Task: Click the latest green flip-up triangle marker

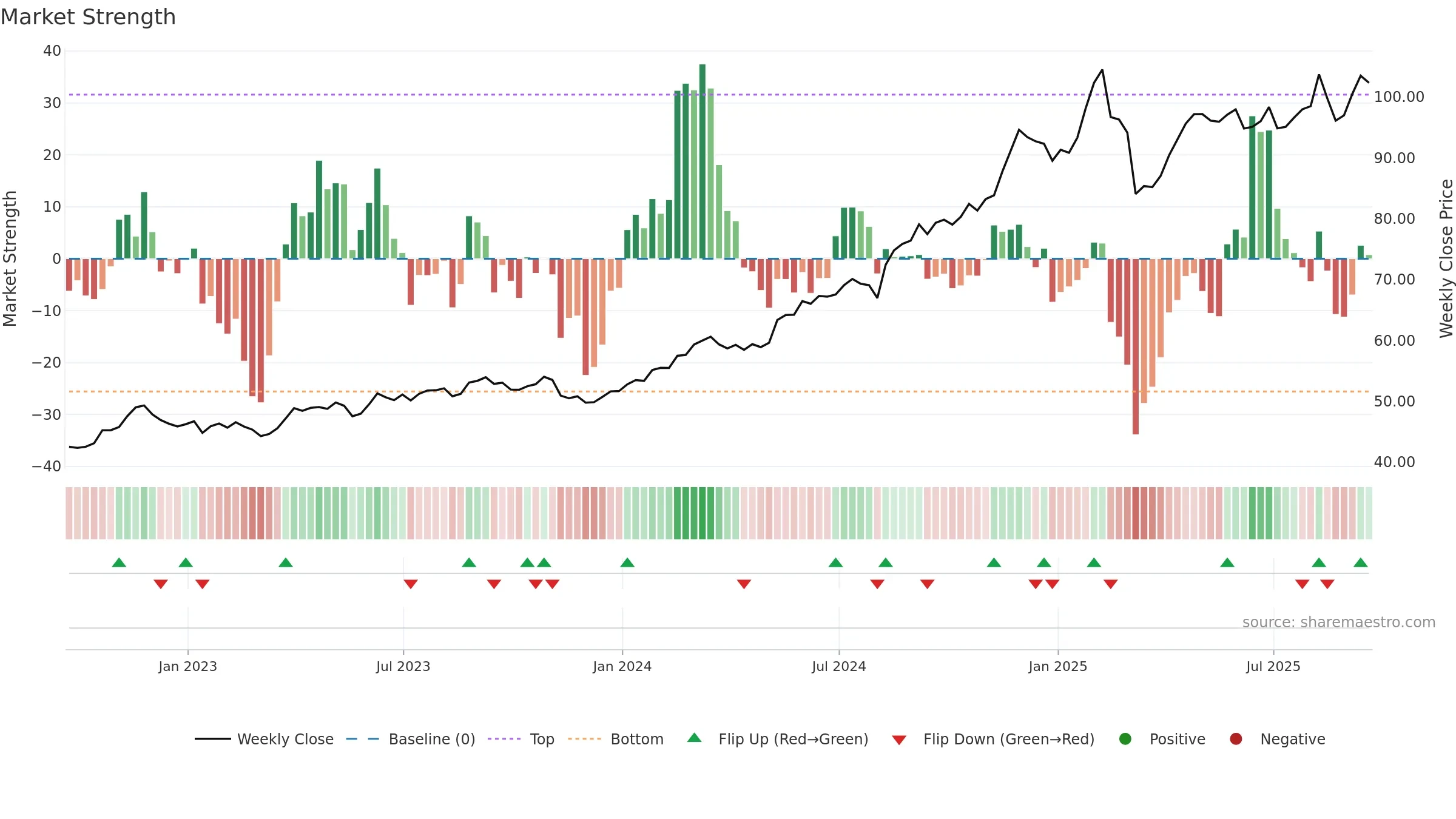Action: (1361, 562)
